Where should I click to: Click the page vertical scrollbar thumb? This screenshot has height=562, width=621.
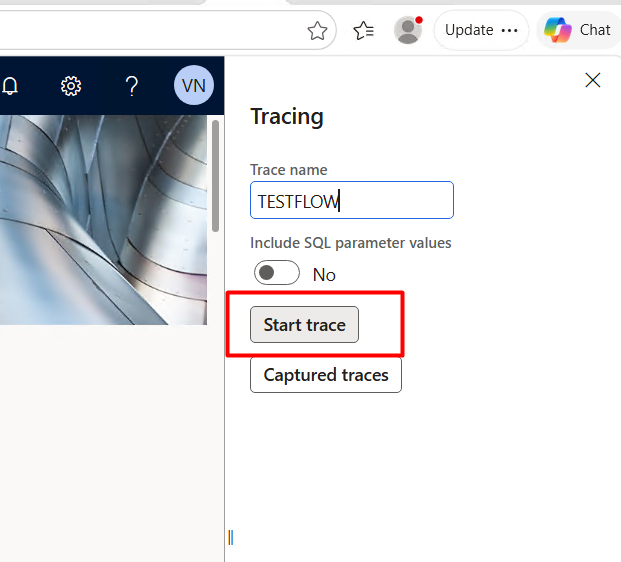pyautogui.click(x=215, y=176)
